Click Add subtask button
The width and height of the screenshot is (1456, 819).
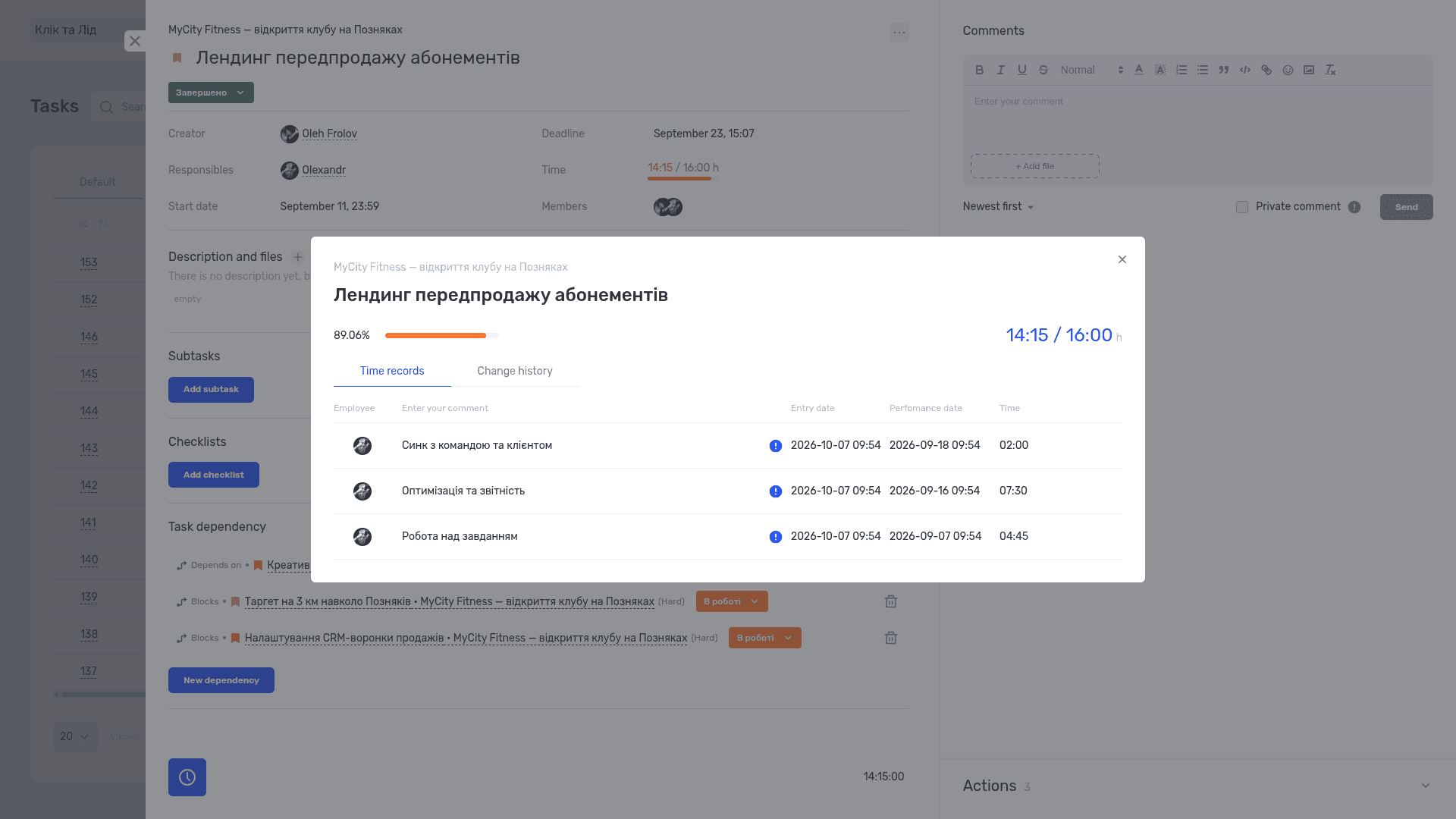211,390
